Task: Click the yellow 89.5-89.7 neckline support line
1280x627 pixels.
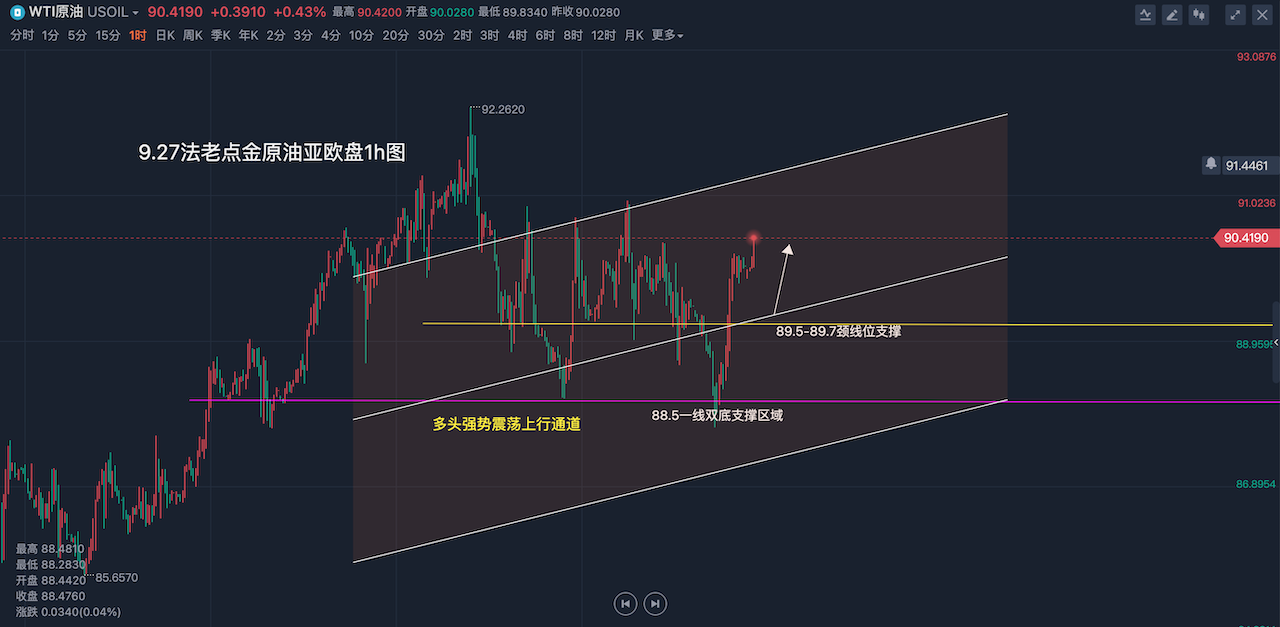Action: (x=600, y=323)
